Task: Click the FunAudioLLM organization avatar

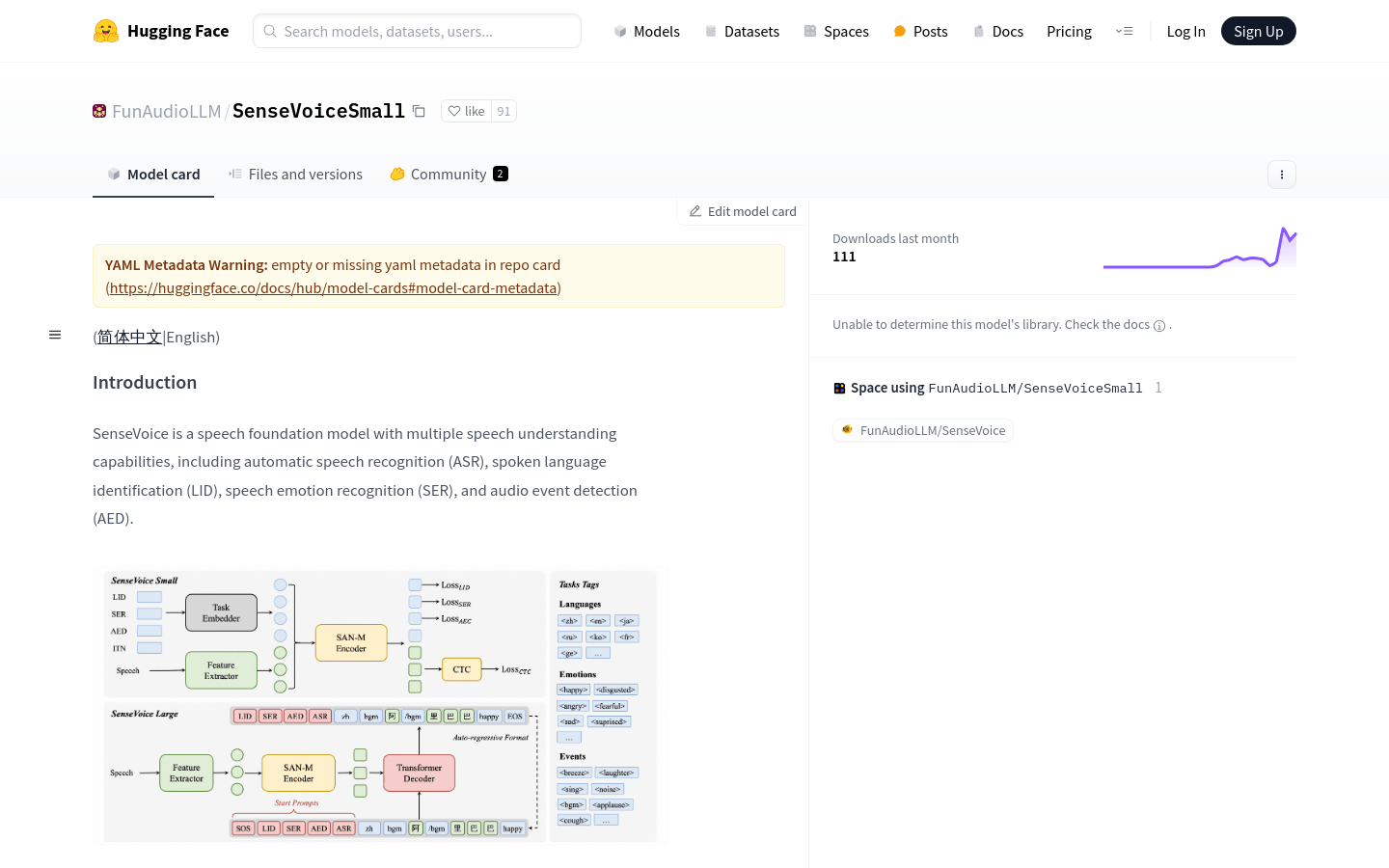Action: click(x=99, y=111)
